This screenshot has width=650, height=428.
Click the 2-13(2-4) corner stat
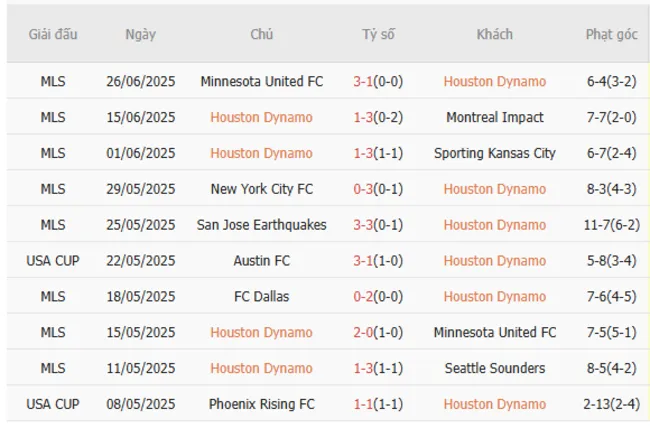pyautogui.click(x=611, y=405)
